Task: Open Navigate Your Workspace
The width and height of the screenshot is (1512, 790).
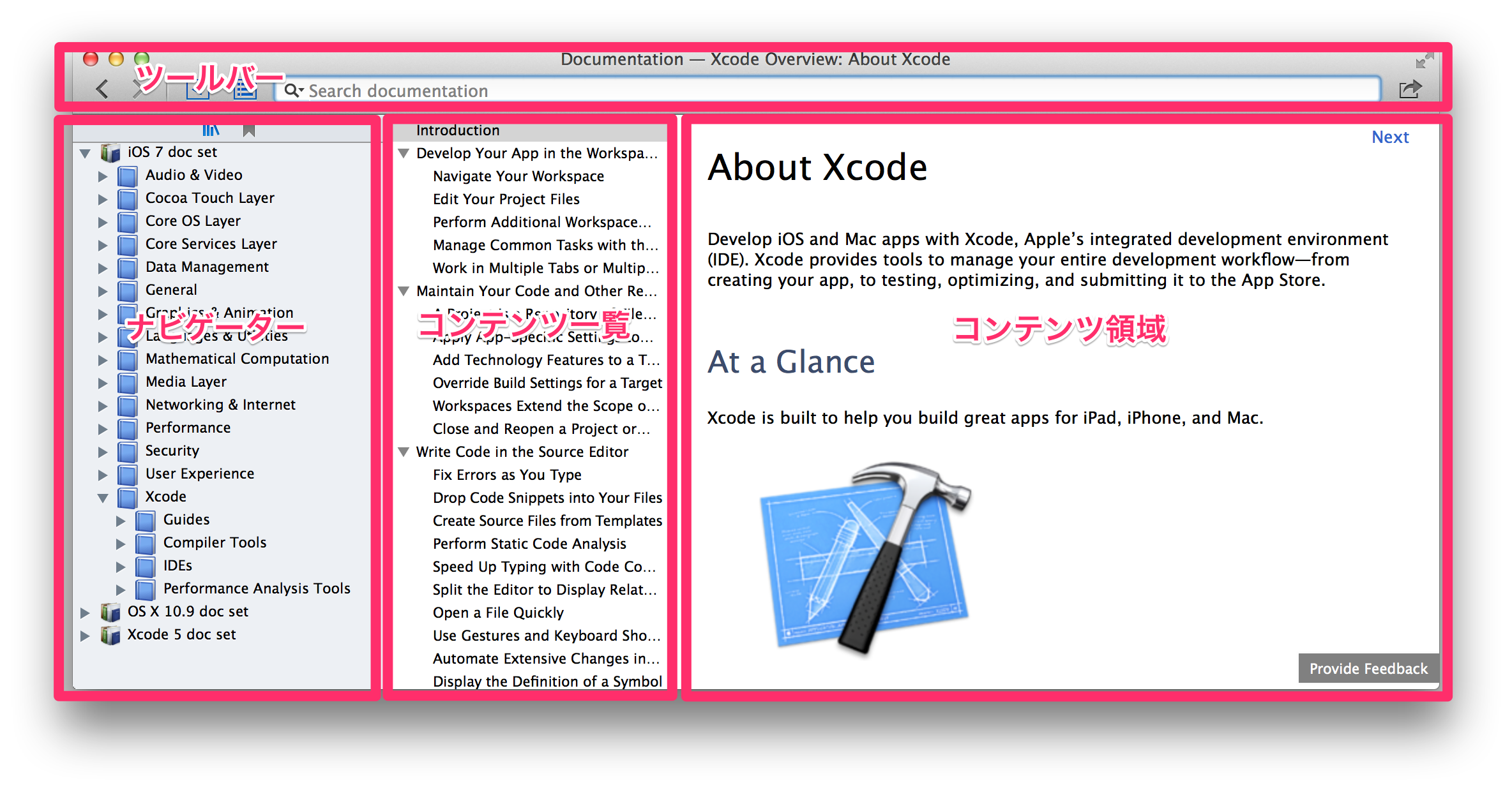Action: (x=518, y=176)
